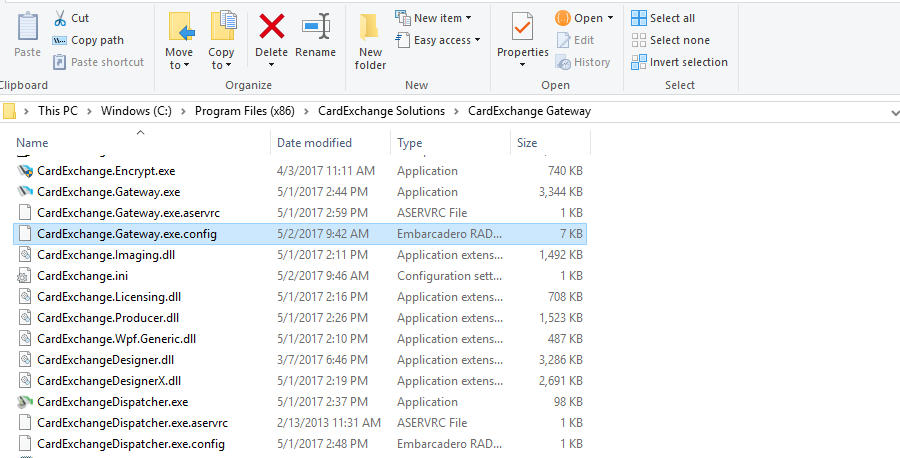Click the CardExchange.Imaging.dll file icon
This screenshot has width=900, height=458.
point(25,255)
